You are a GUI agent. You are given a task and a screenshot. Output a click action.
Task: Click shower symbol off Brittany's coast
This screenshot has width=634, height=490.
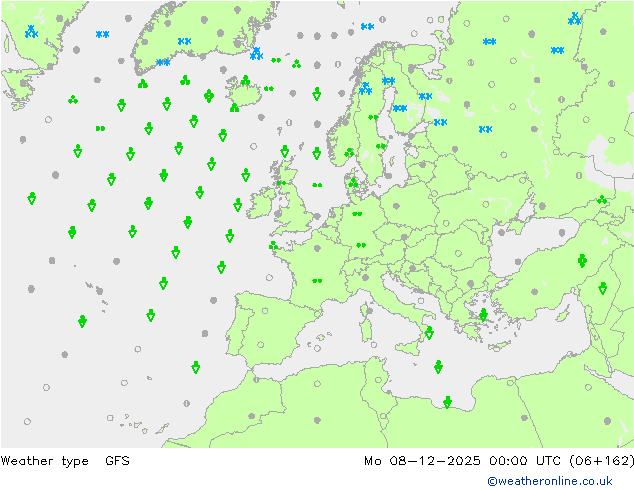pyautogui.click(x=273, y=245)
